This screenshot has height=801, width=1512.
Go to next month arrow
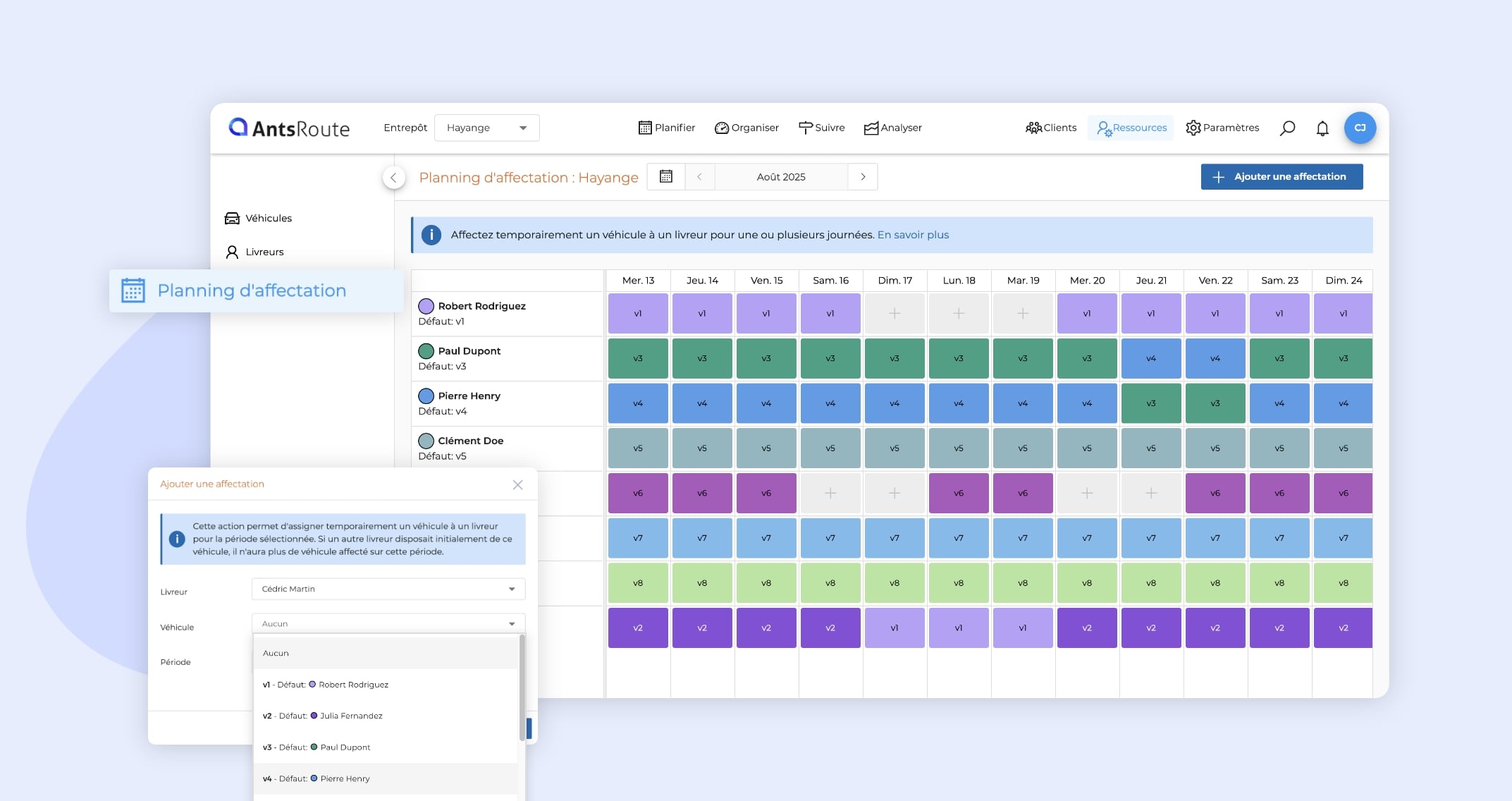[x=863, y=176]
